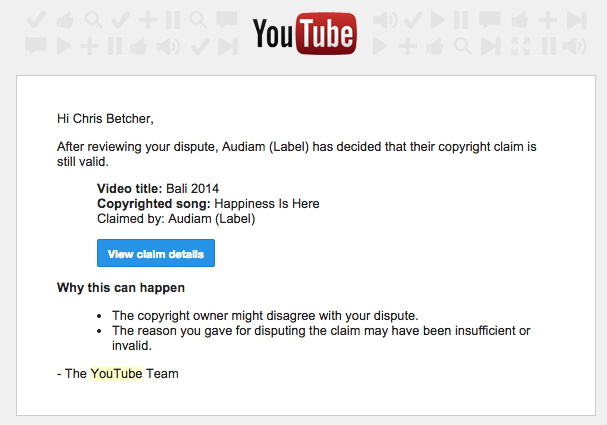Click 'Claimed by: Audiam (Label)' line
Screen dimensions: 607x425
point(176,219)
